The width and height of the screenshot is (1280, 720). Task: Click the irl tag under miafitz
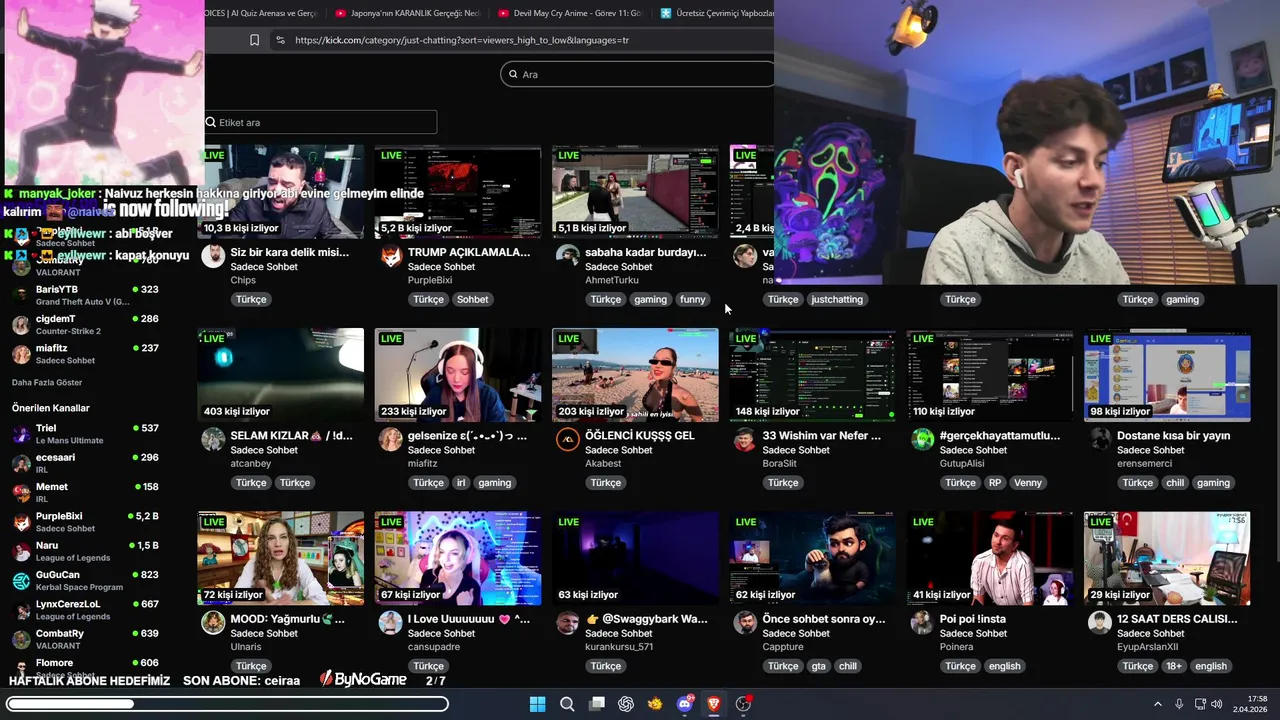[461, 482]
